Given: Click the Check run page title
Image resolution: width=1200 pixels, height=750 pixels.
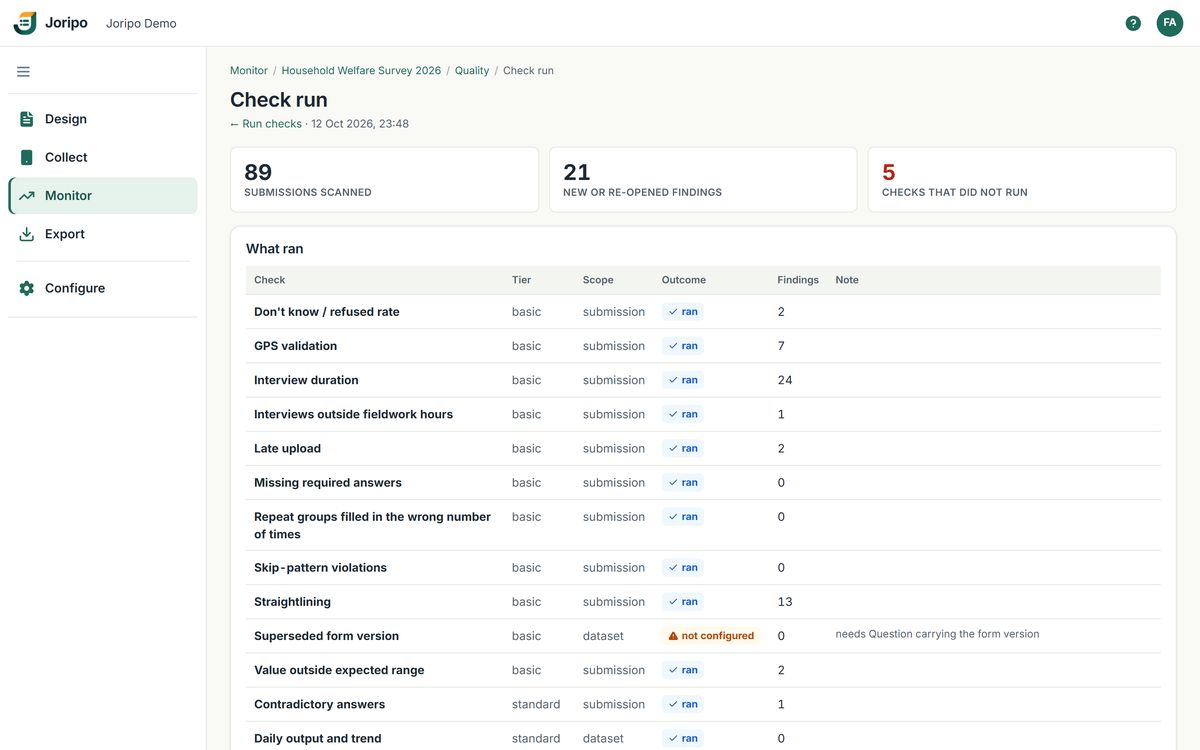Looking at the screenshot, I should click(x=279, y=100).
